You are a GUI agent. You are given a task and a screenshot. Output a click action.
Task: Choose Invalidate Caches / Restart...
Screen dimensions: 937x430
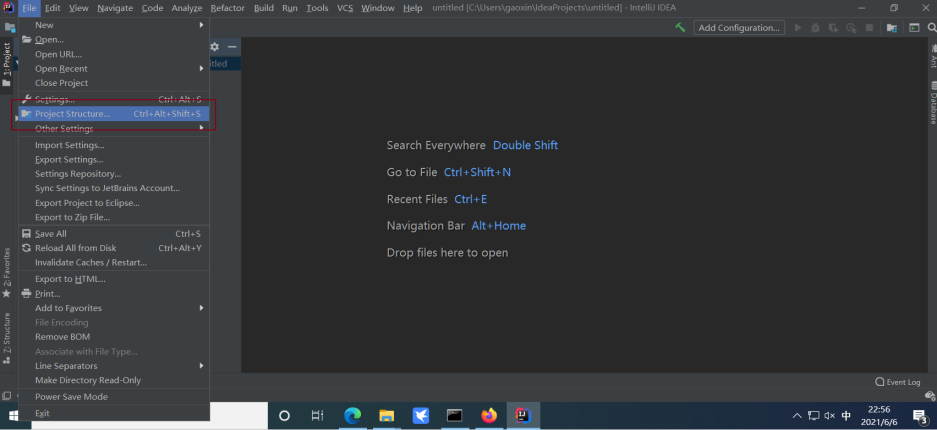pyautogui.click(x=91, y=262)
